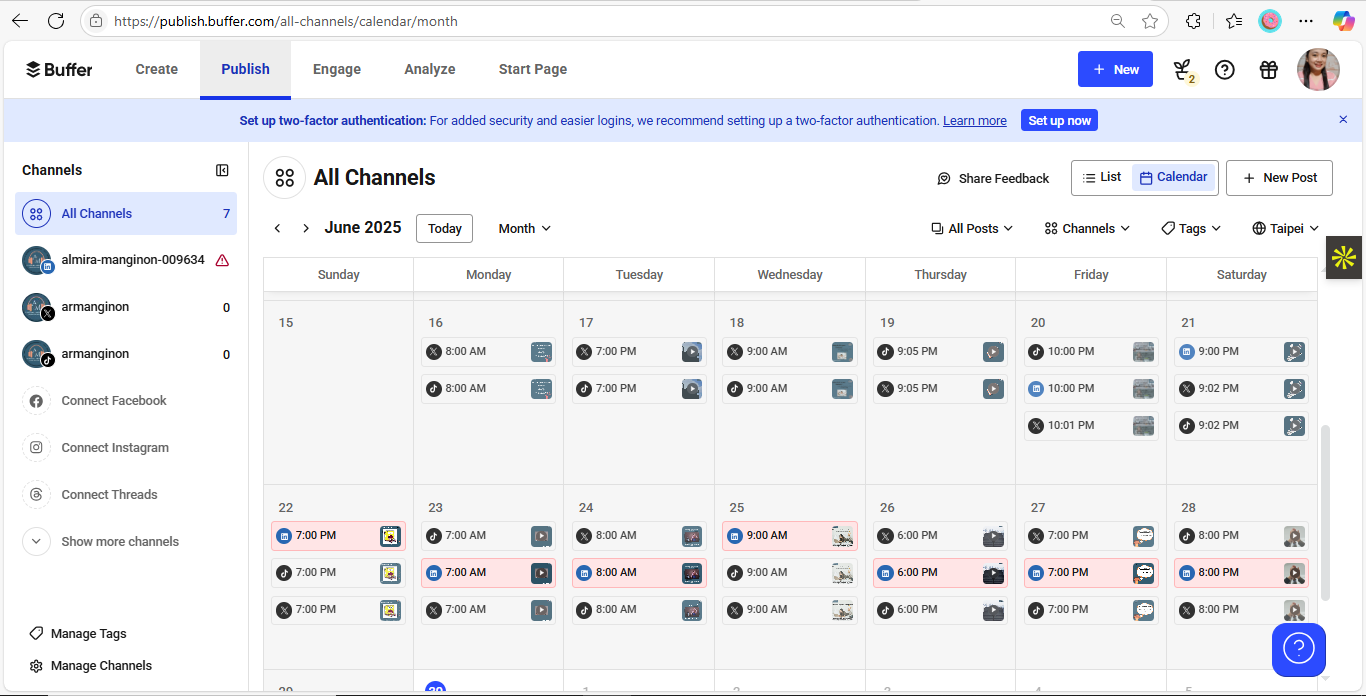Open the All Posts filter dropdown
This screenshot has height=696, width=1366.
pyautogui.click(x=971, y=228)
